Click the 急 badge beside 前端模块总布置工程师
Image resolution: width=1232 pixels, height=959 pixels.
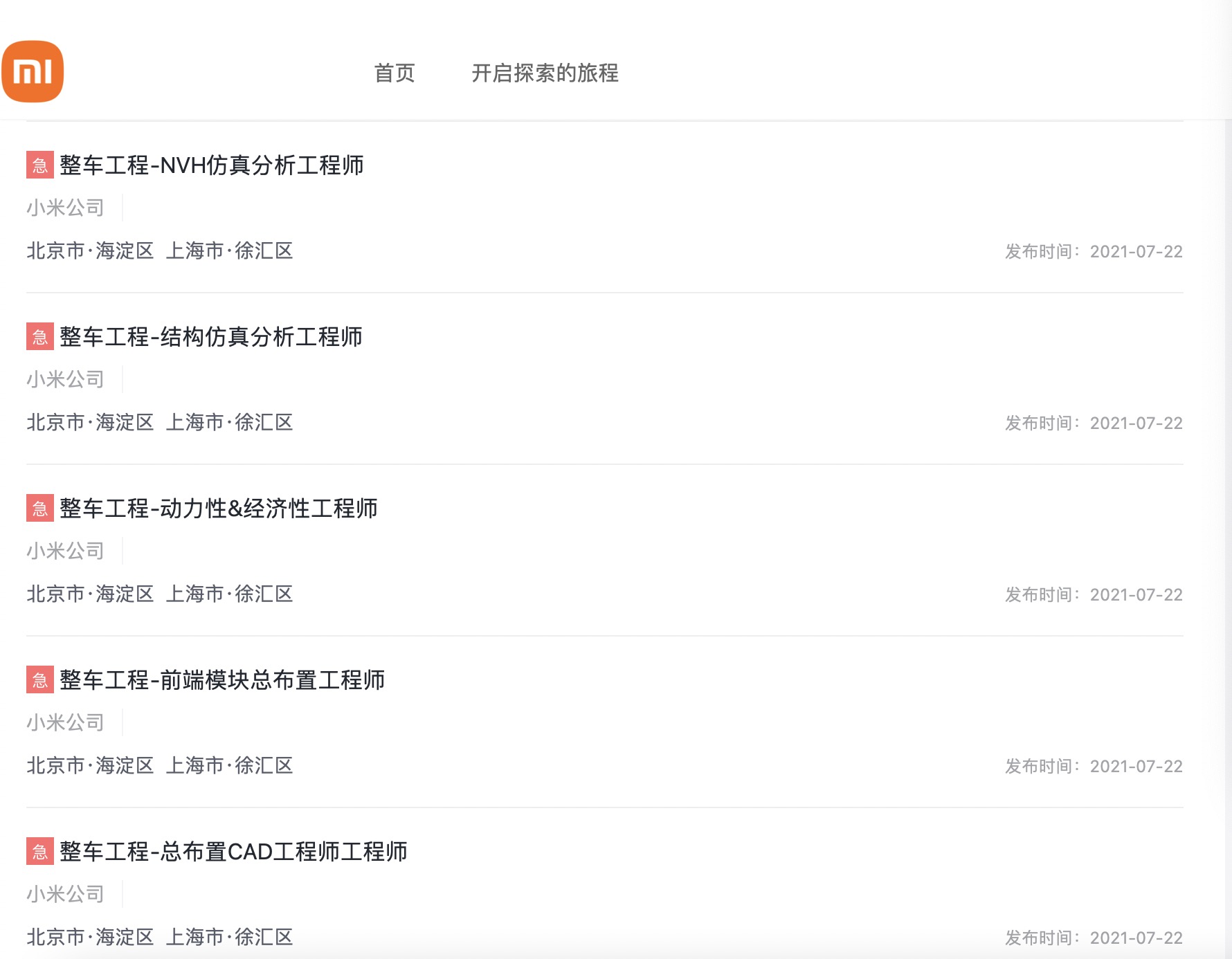(x=38, y=681)
